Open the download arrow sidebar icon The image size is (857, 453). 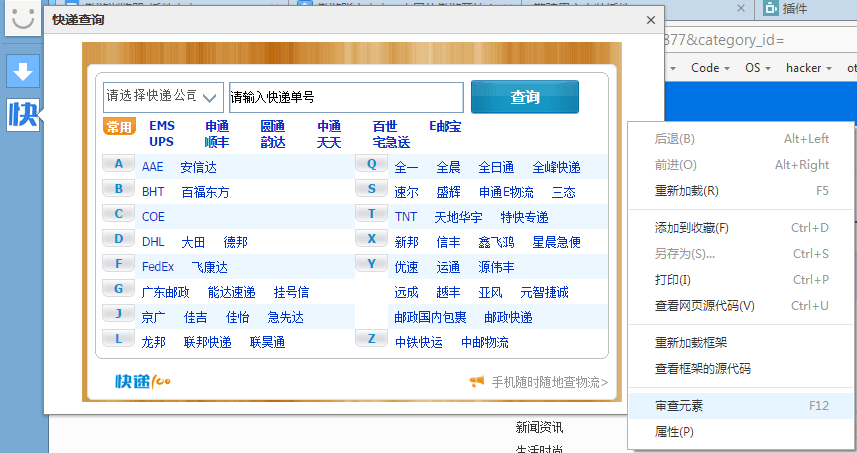(23, 71)
